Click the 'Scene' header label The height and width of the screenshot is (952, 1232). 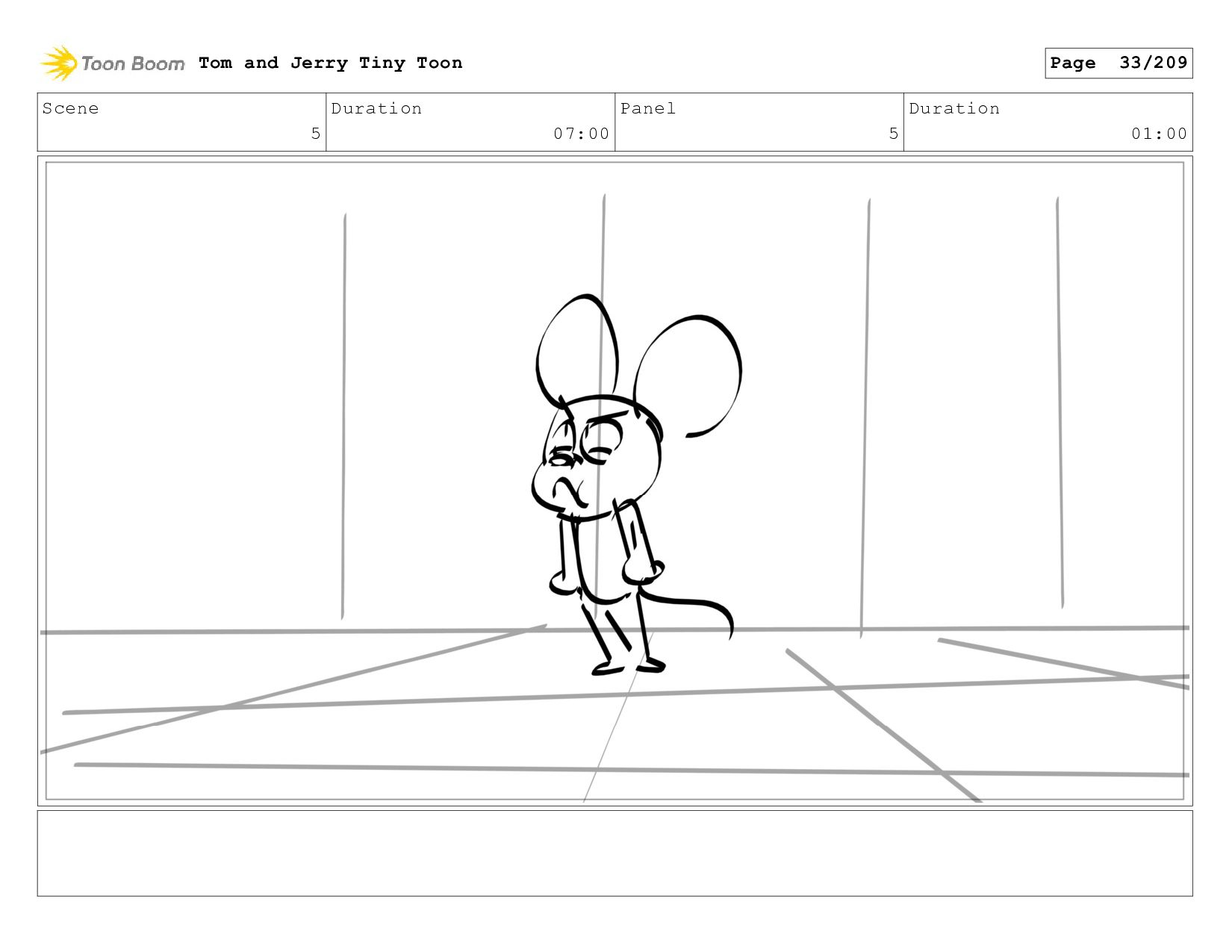click(x=70, y=108)
